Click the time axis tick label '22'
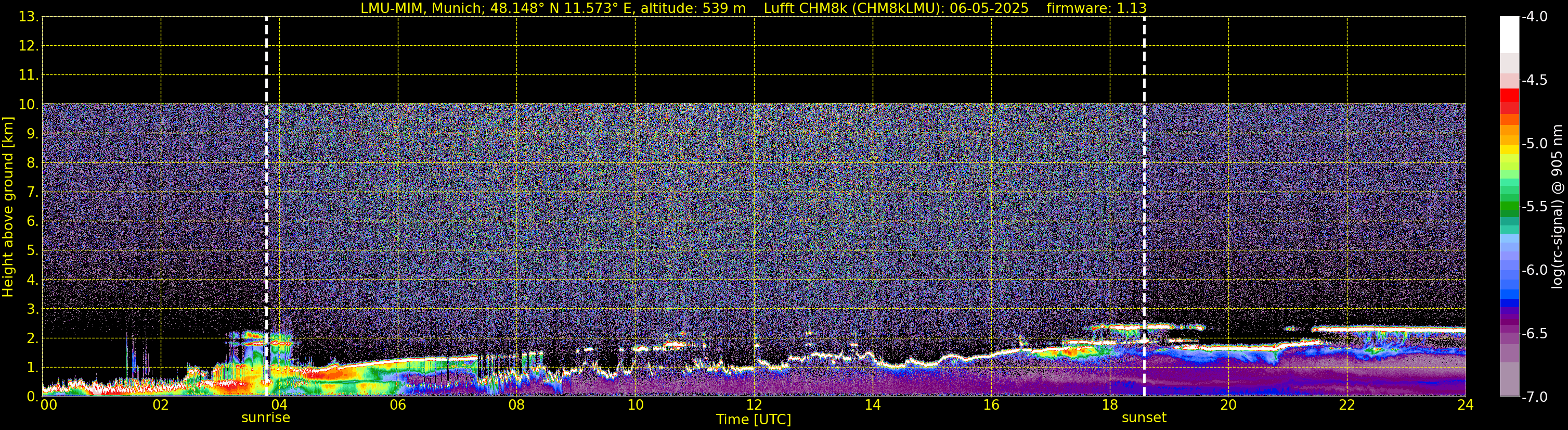The image size is (1568, 430). 1347,405
